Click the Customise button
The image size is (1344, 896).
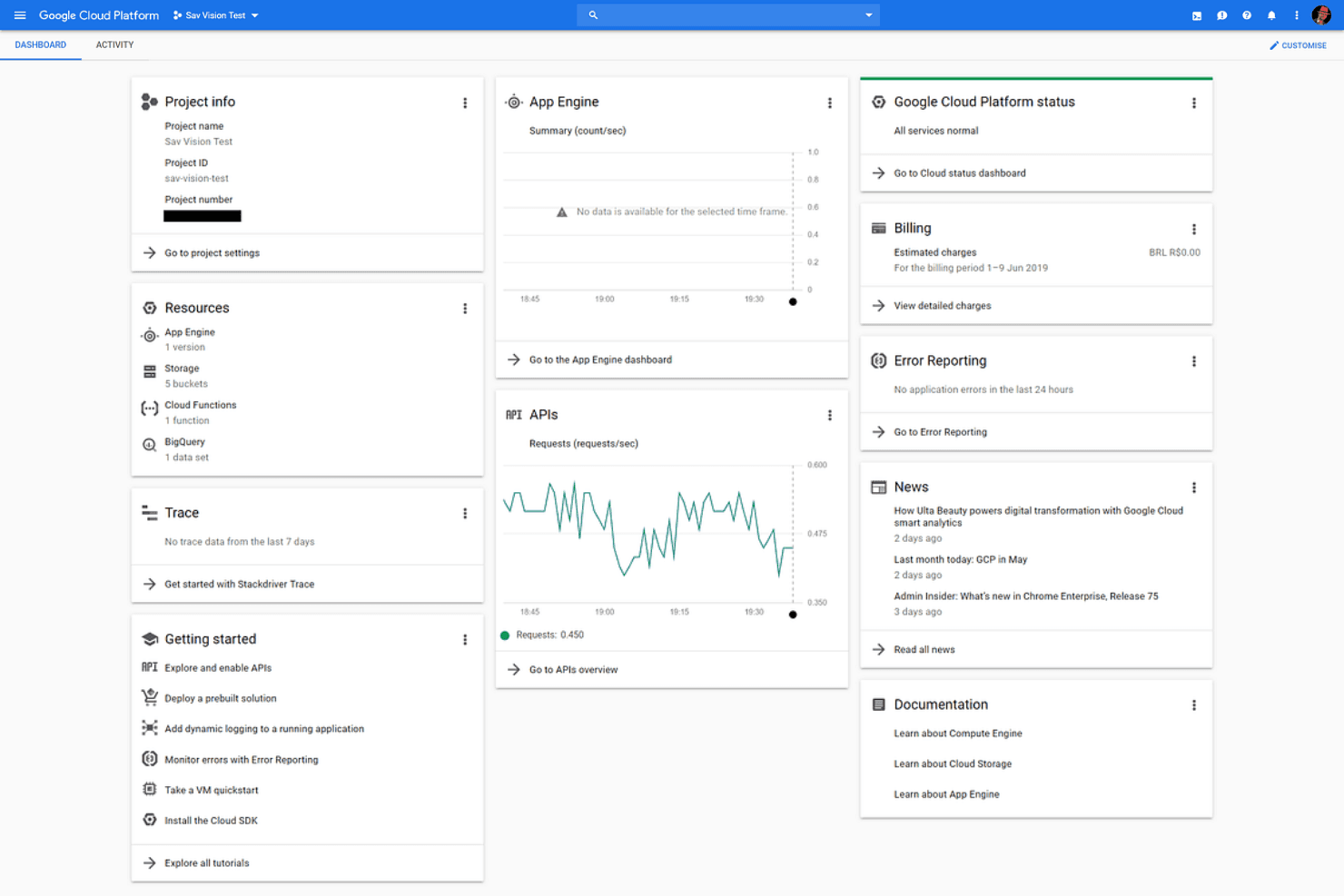pos(1298,45)
